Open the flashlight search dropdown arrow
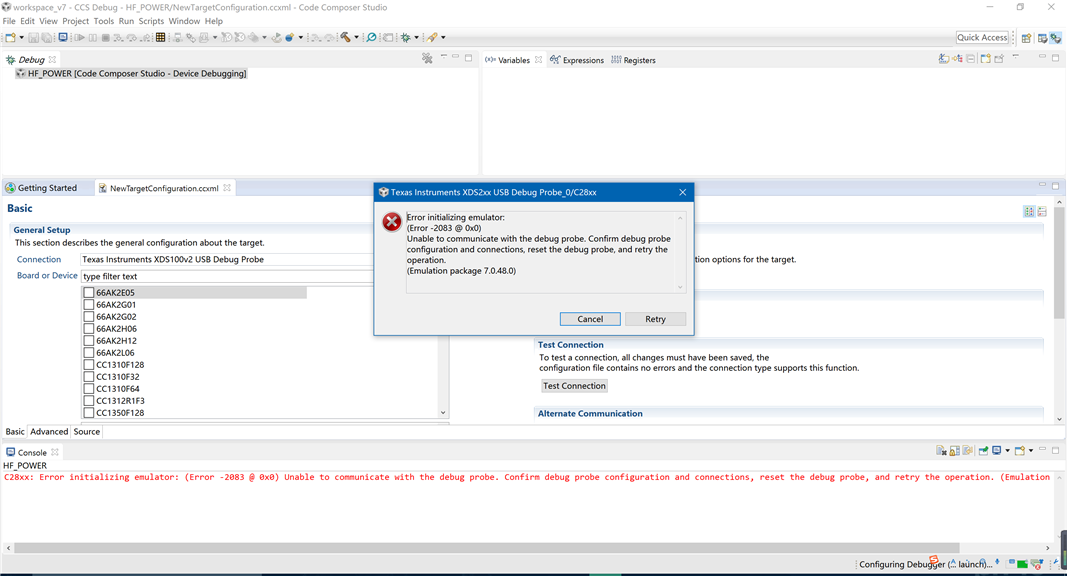1067x576 pixels. tap(443, 37)
